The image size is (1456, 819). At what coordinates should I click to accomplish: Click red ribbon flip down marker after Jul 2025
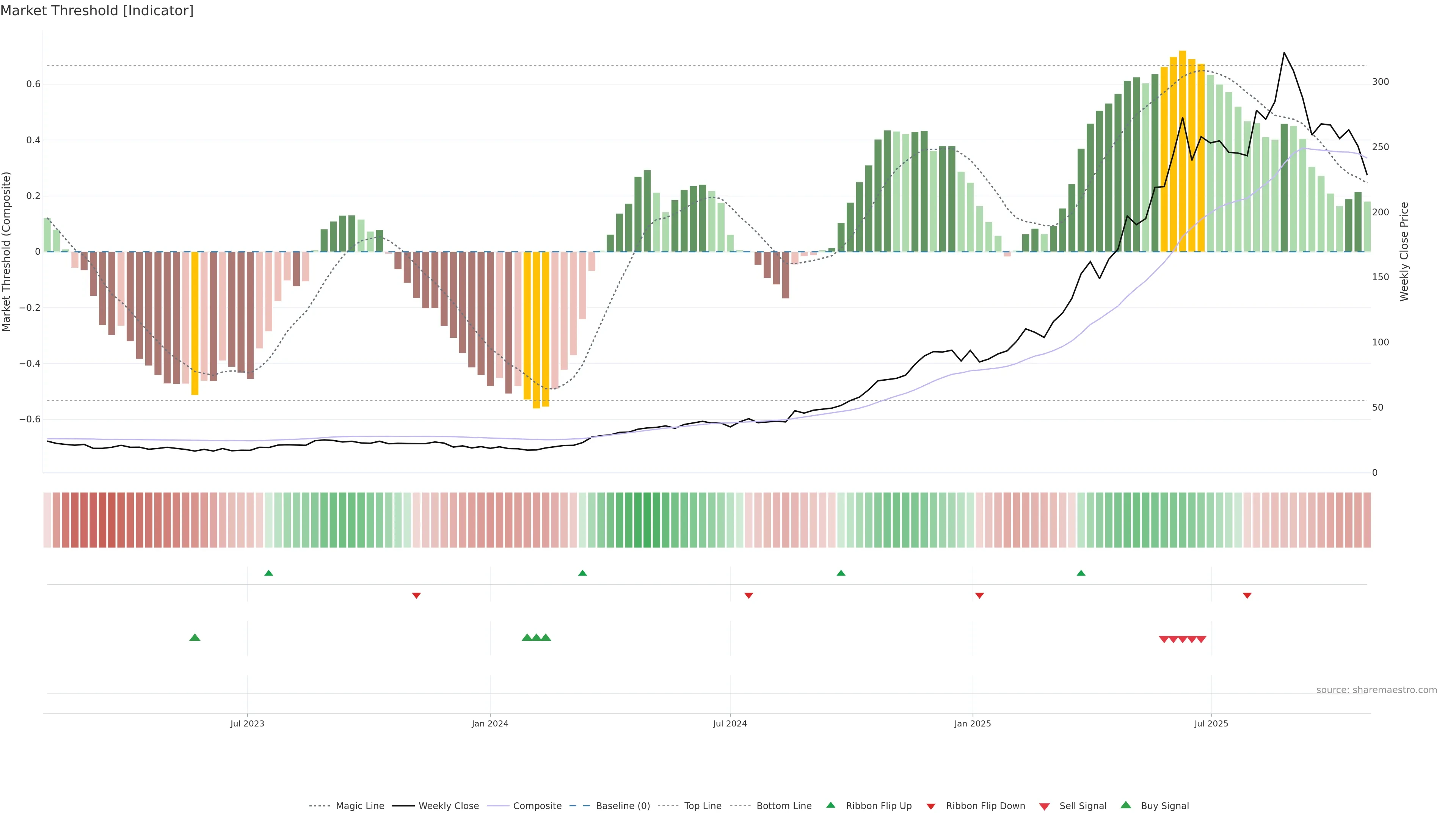(1247, 595)
